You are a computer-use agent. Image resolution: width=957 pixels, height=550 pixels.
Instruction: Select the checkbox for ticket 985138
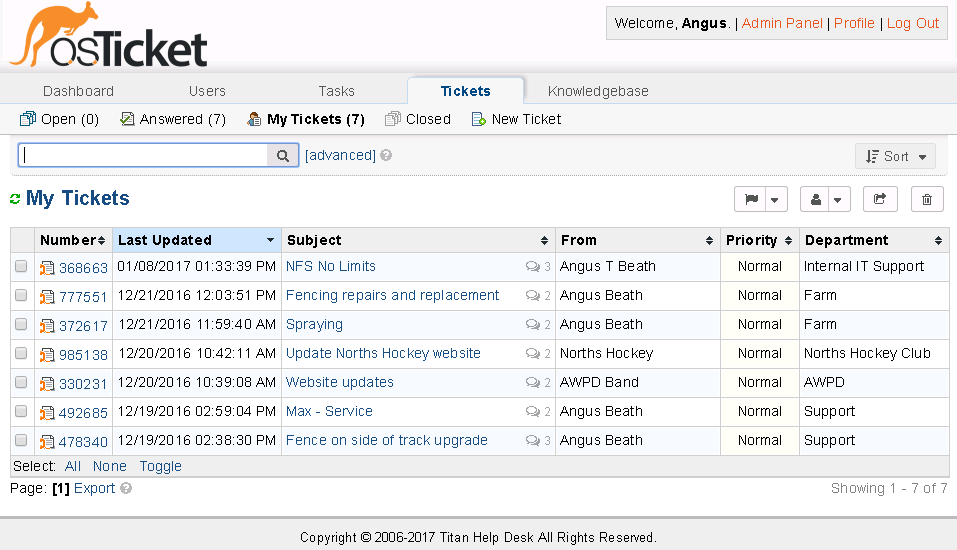click(21, 354)
